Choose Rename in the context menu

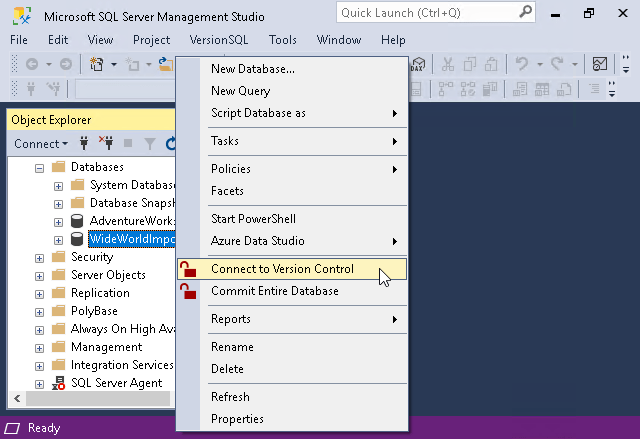click(x=292, y=347)
